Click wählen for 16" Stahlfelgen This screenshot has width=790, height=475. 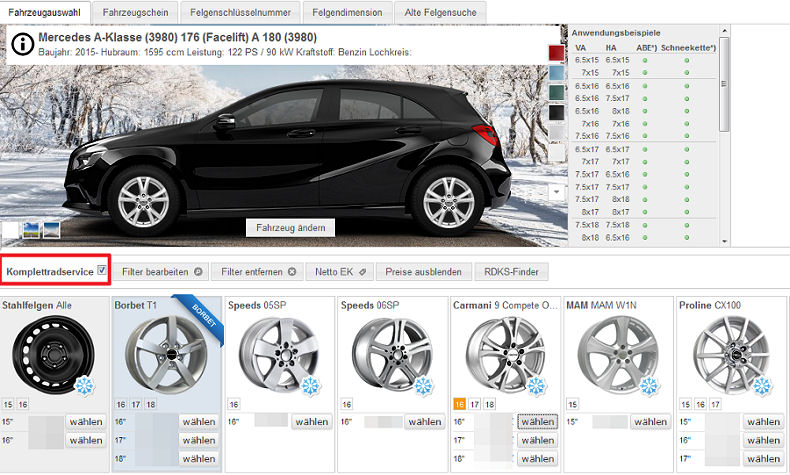click(86, 440)
